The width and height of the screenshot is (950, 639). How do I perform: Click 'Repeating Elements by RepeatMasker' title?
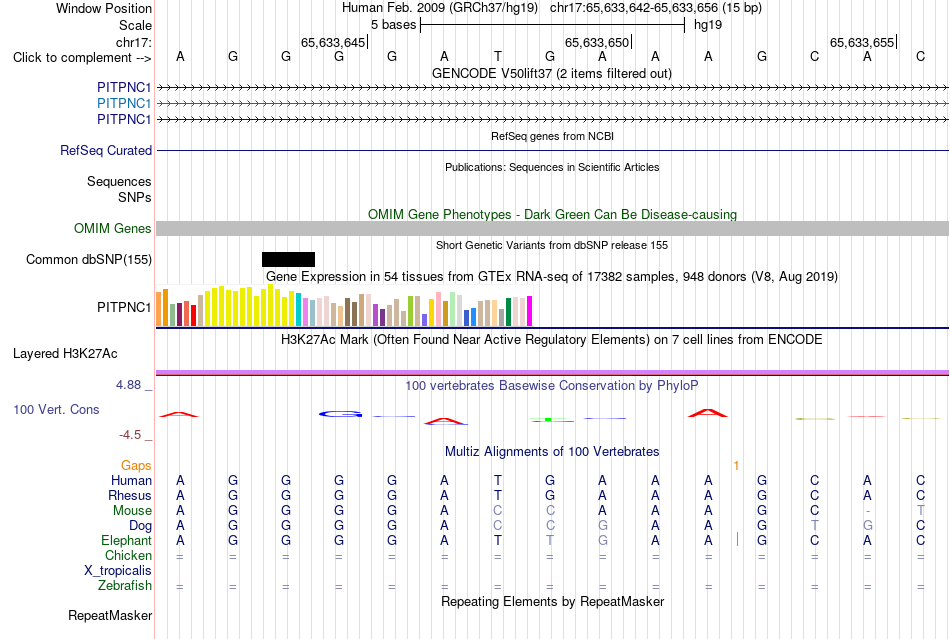point(553,601)
